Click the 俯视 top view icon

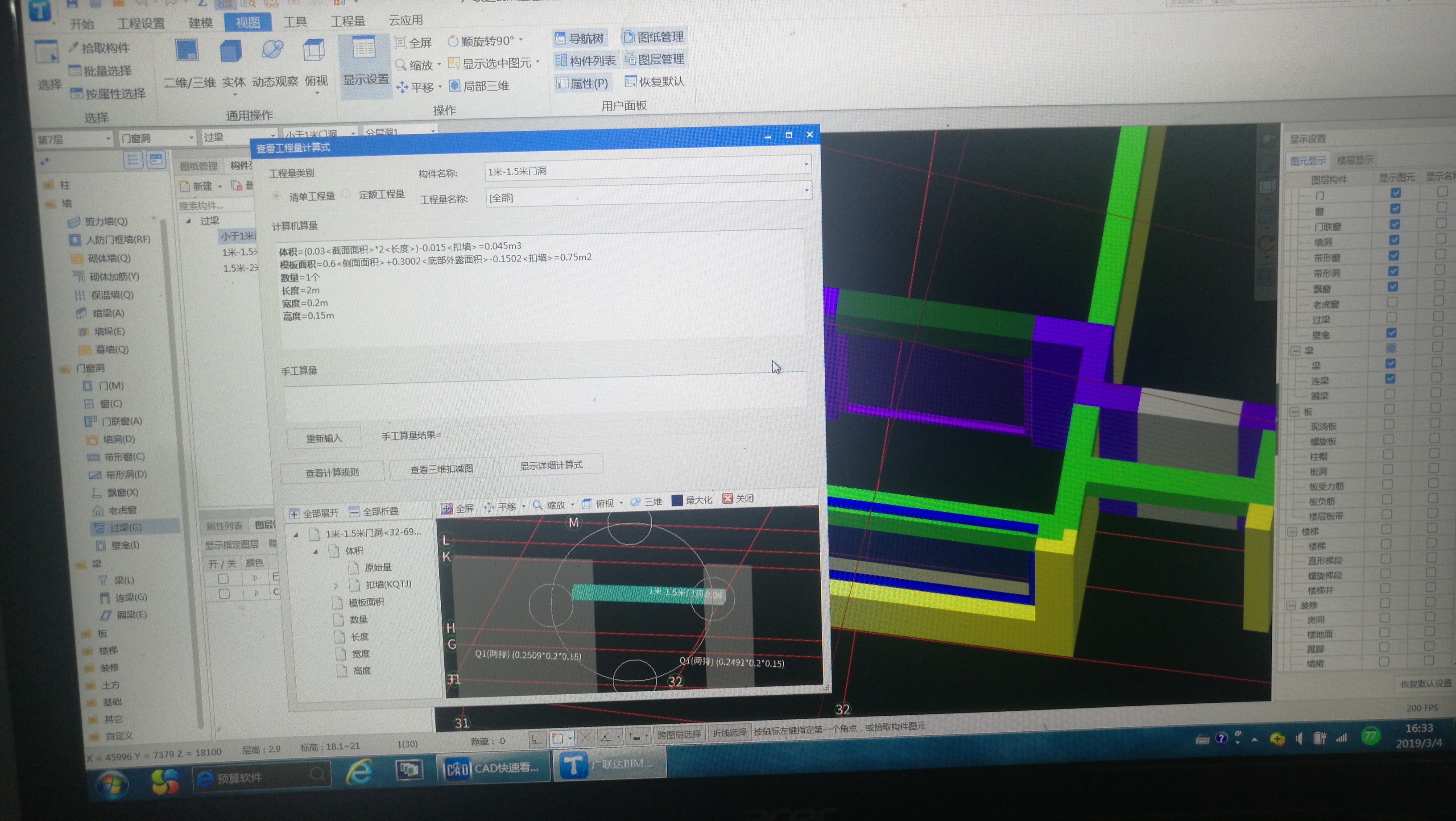click(x=314, y=50)
